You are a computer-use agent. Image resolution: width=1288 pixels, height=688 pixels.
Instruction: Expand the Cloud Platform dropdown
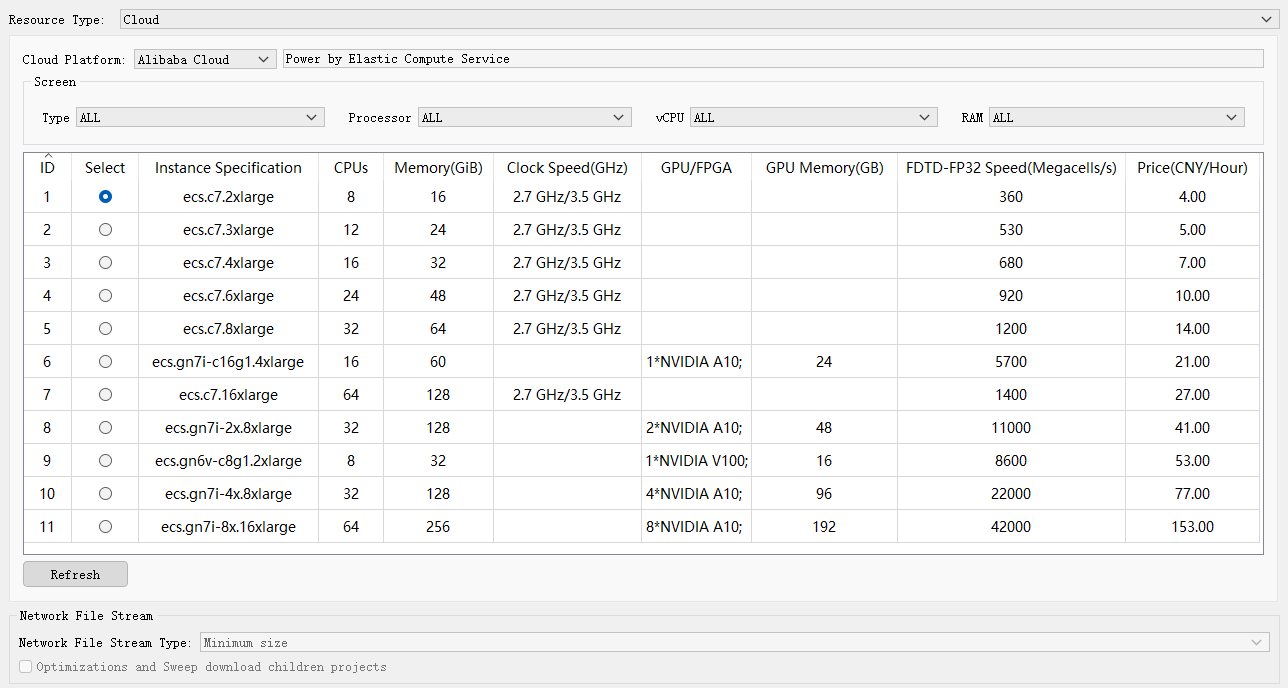click(205, 59)
